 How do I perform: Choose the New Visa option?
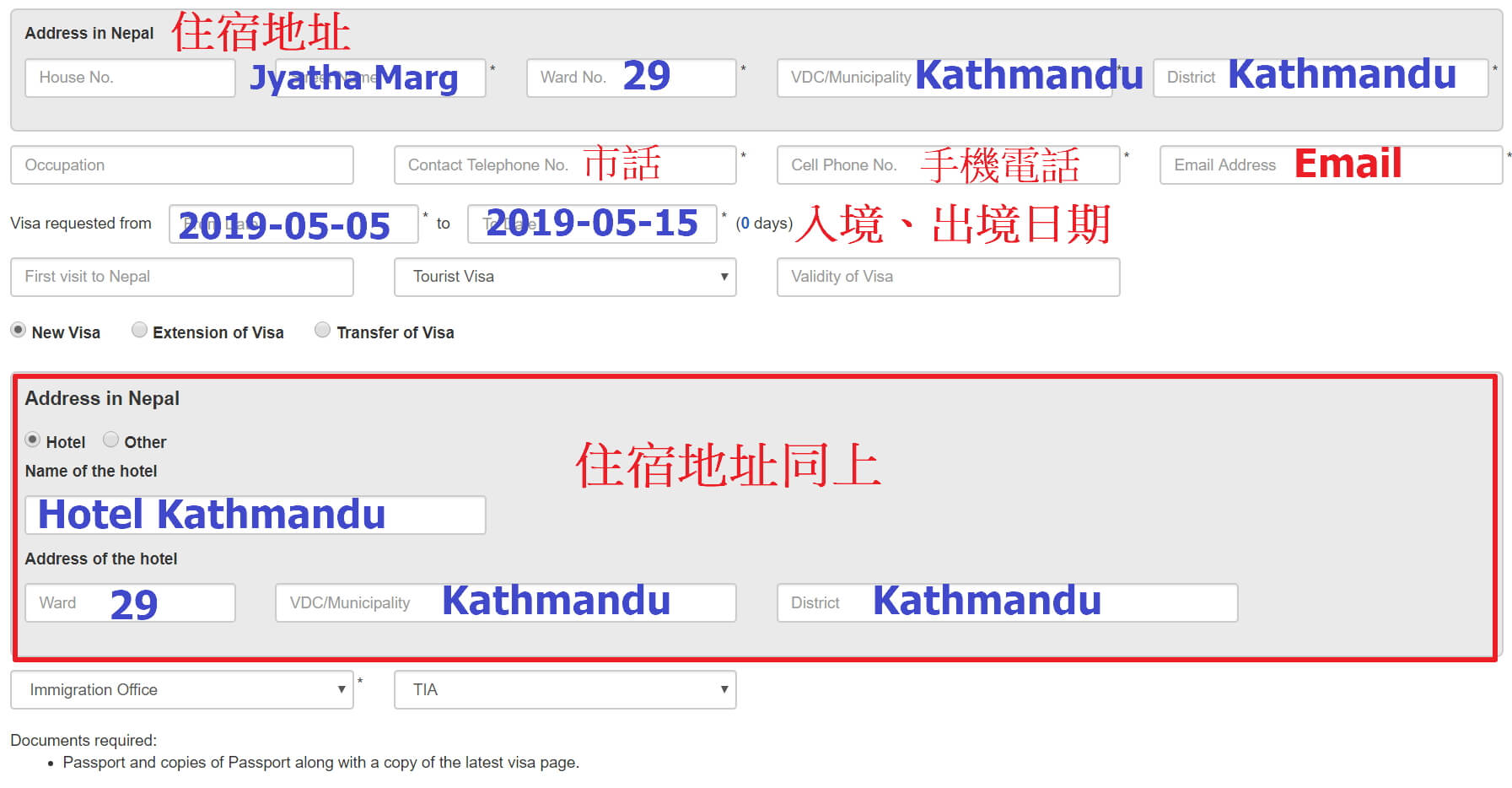click(19, 332)
